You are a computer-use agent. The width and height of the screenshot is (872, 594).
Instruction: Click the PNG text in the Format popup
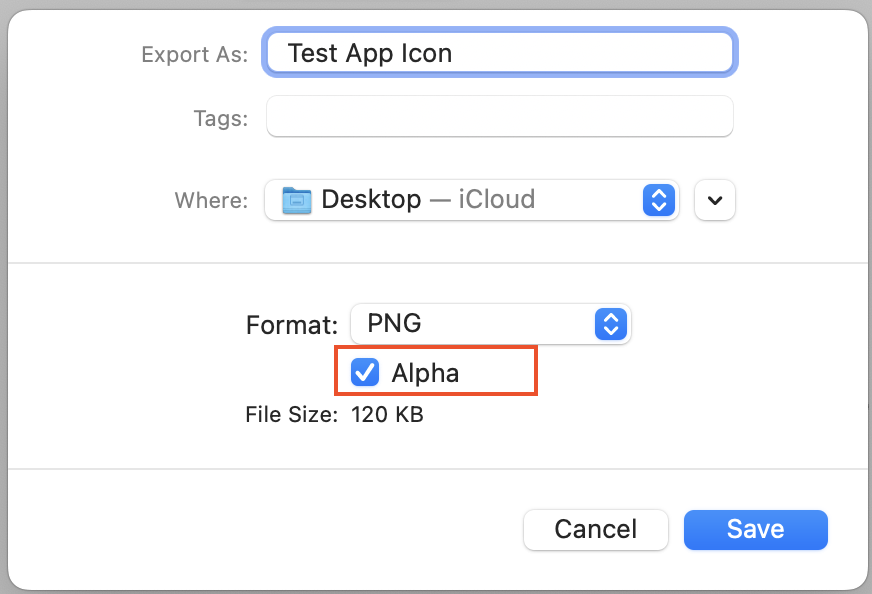click(x=394, y=324)
